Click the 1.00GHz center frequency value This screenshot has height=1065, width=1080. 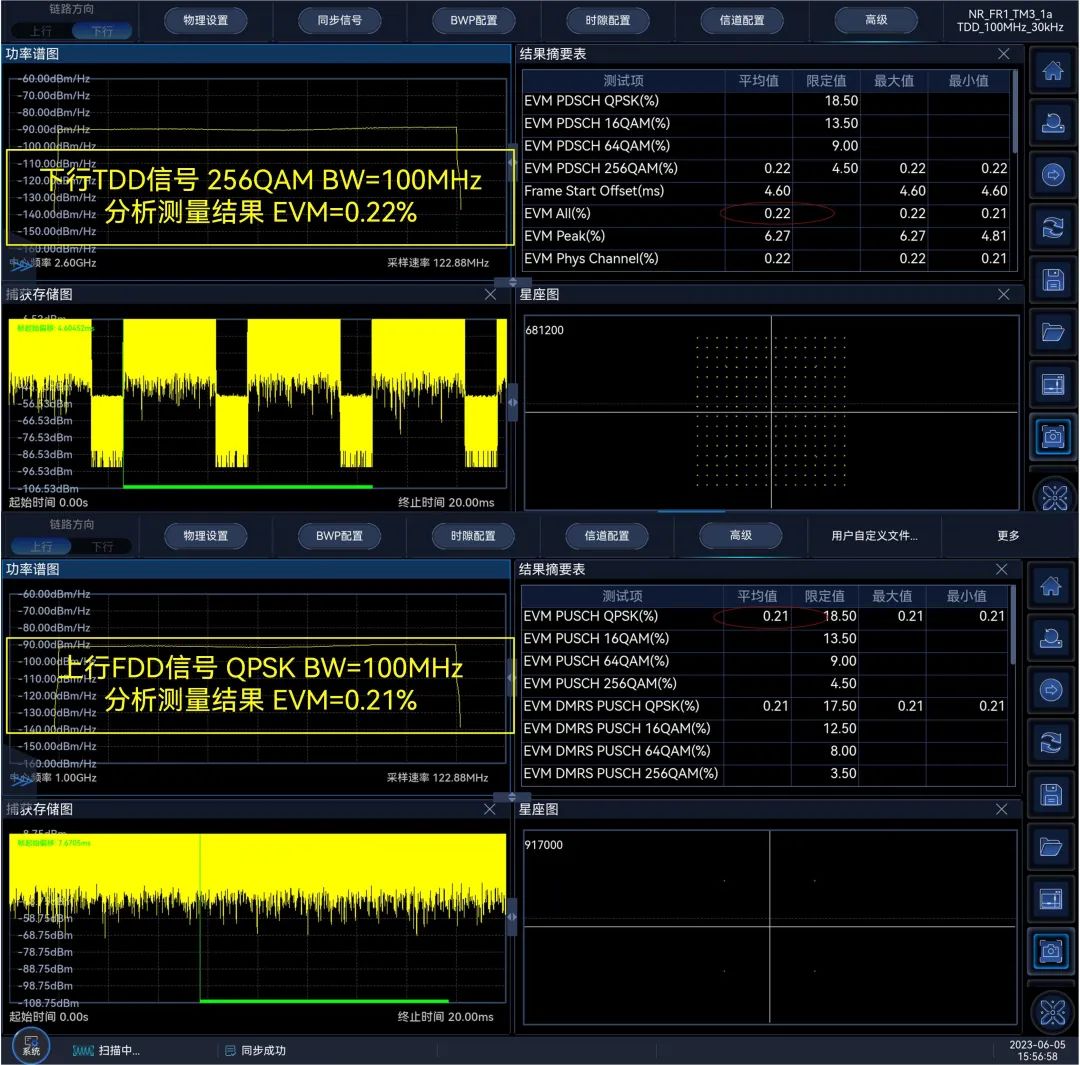pos(76,778)
